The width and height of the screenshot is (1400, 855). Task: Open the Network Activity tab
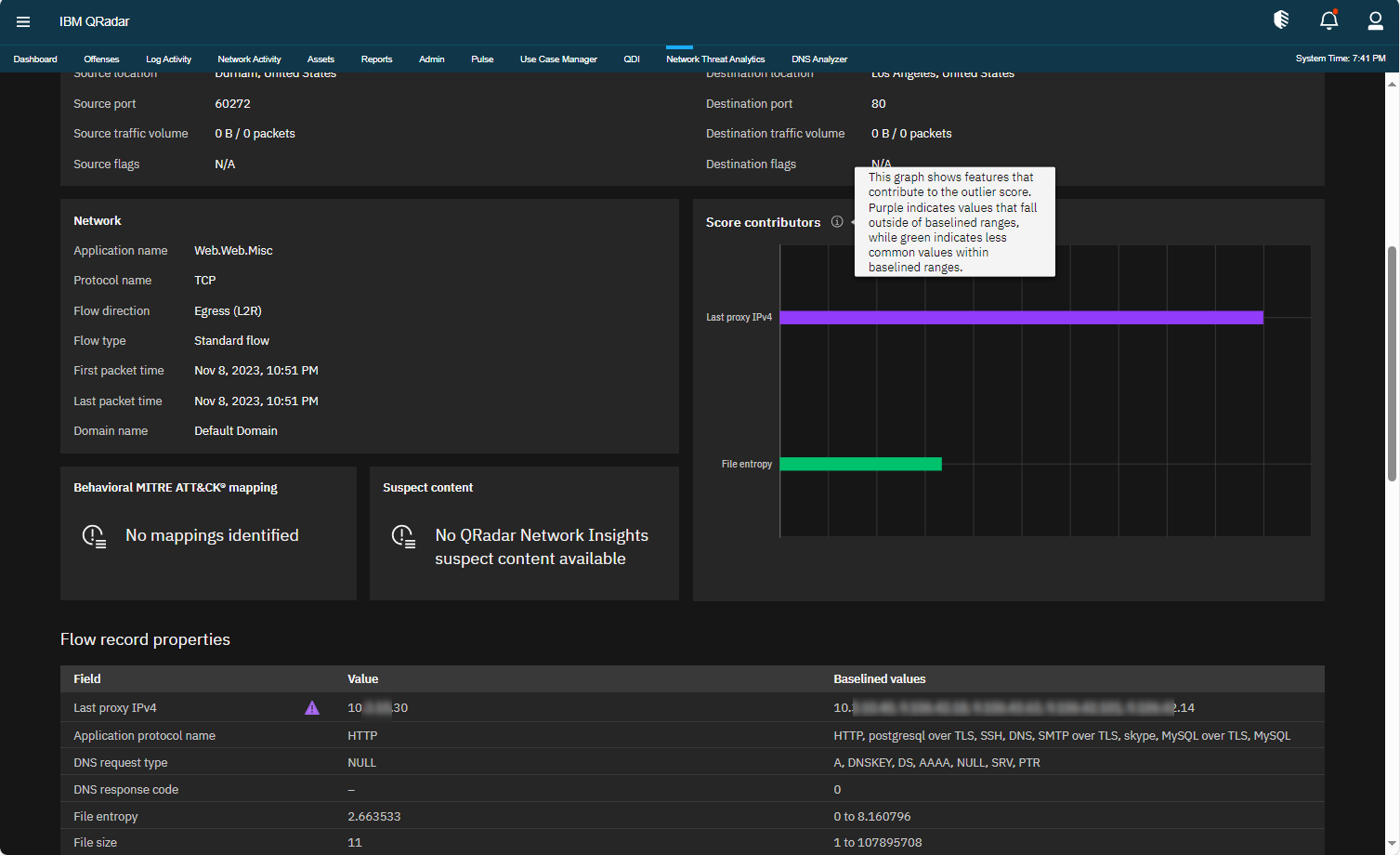point(248,59)
